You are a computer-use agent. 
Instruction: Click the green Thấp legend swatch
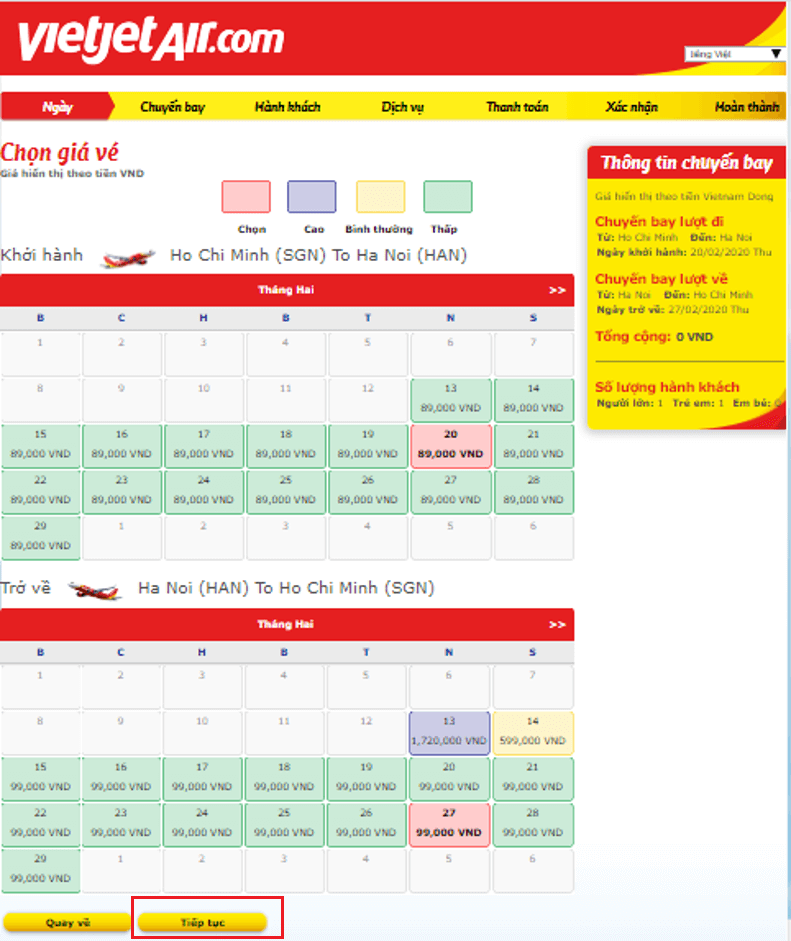tap(448, 197)
